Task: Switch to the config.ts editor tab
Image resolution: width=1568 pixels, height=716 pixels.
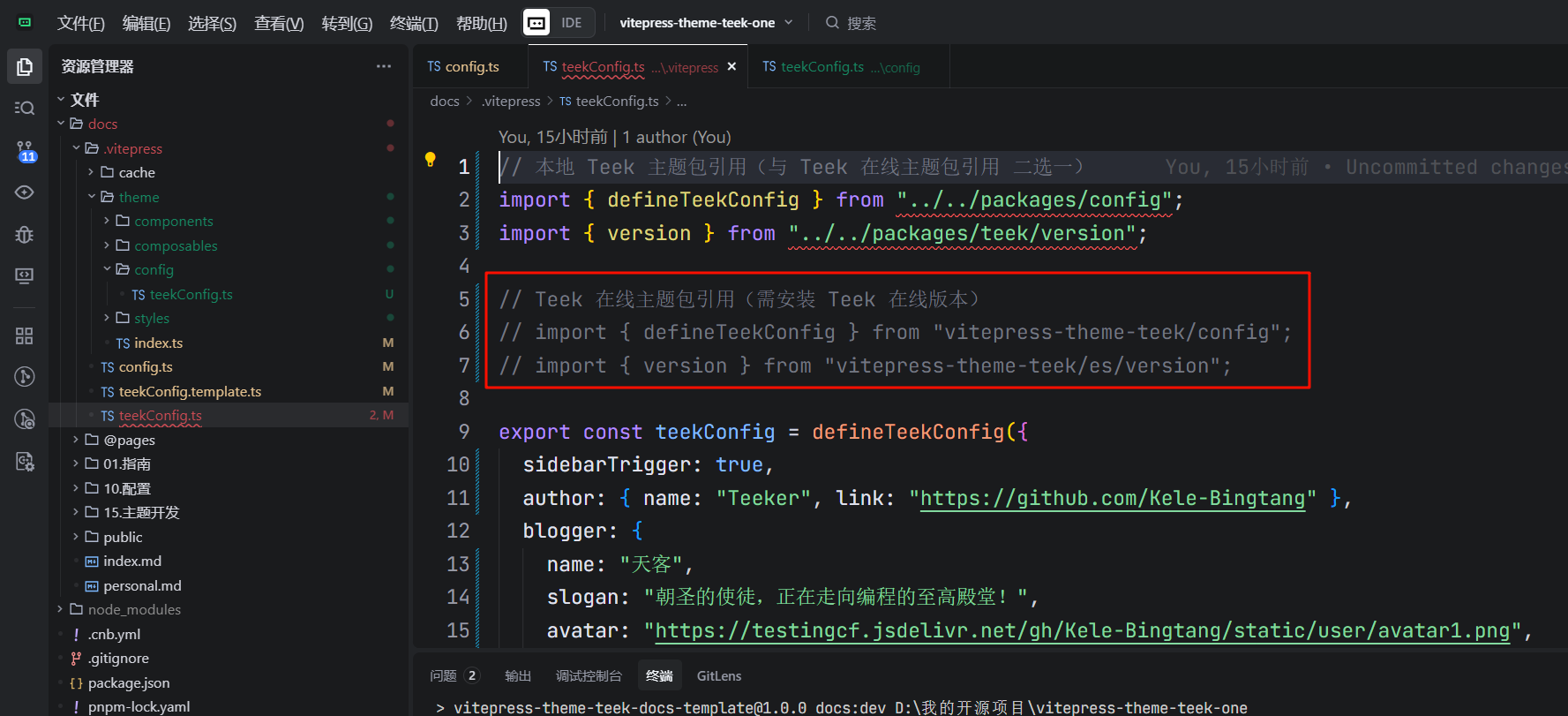Action: [463, 67]
